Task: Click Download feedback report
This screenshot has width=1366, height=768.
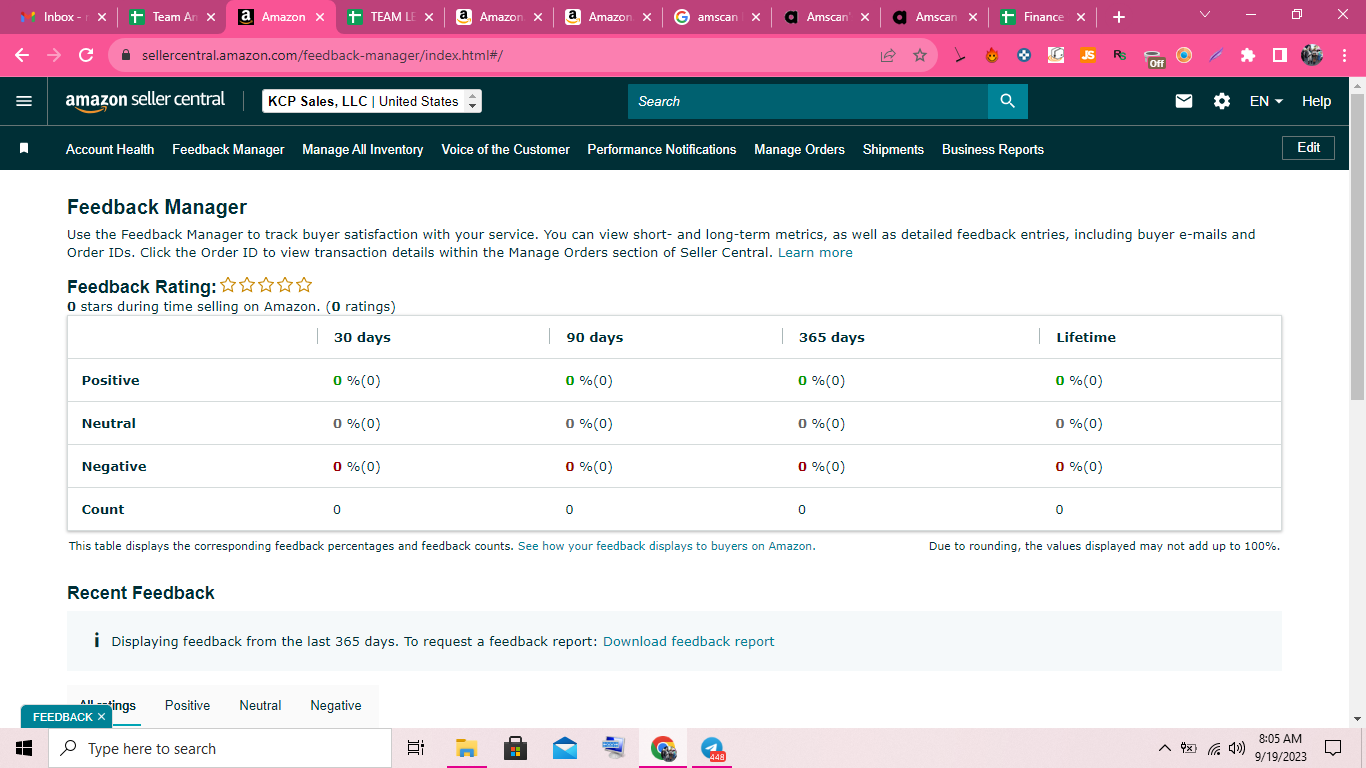Action: click(688, 641)
